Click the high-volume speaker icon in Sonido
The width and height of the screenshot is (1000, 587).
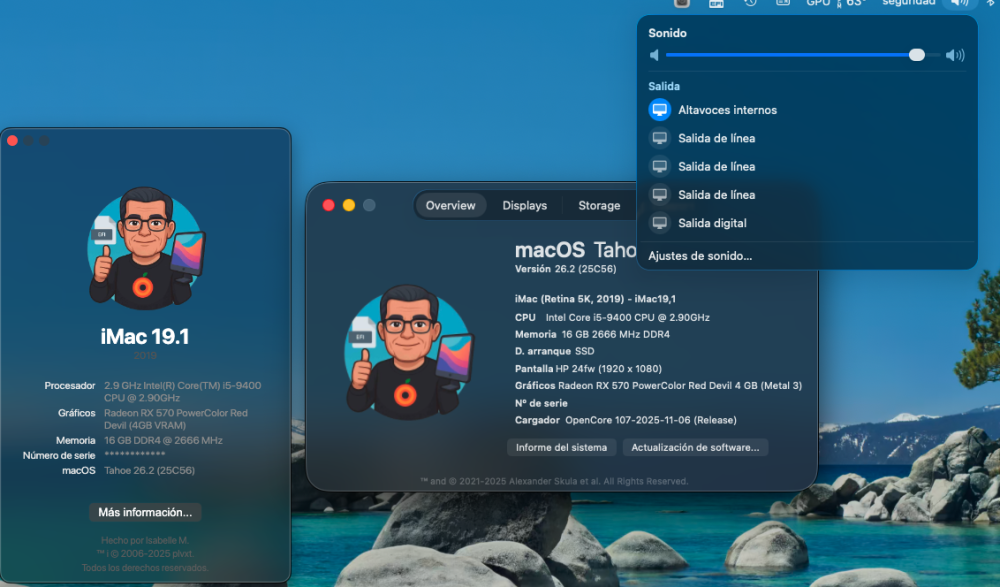(955, 56)
